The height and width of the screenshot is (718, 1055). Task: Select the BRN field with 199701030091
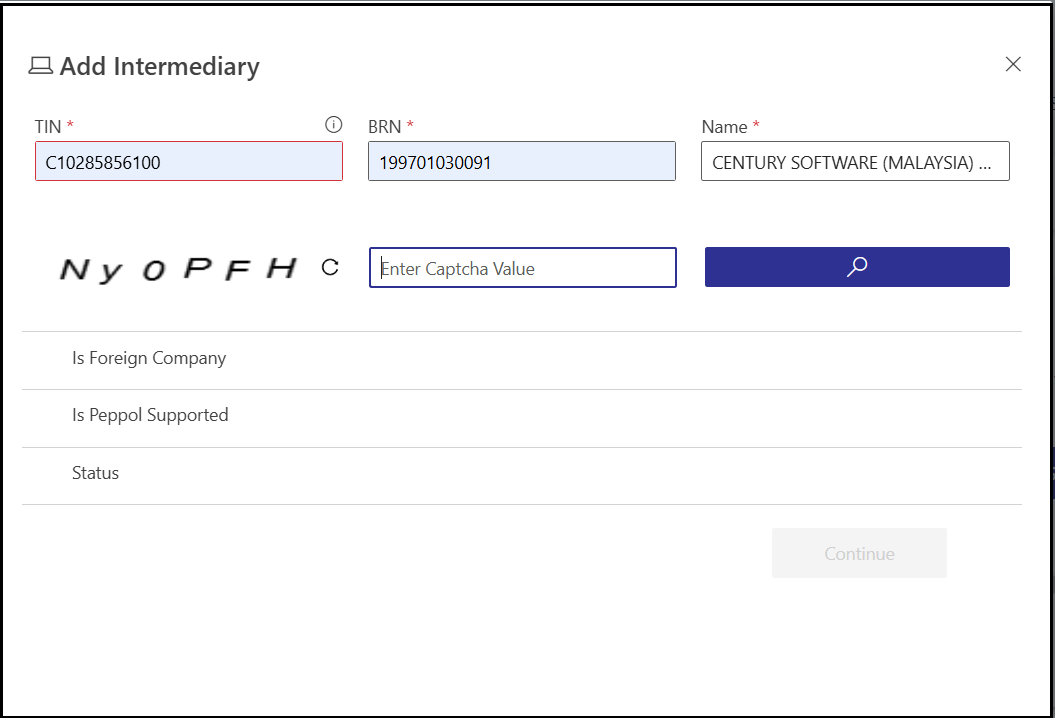point(522,161)
